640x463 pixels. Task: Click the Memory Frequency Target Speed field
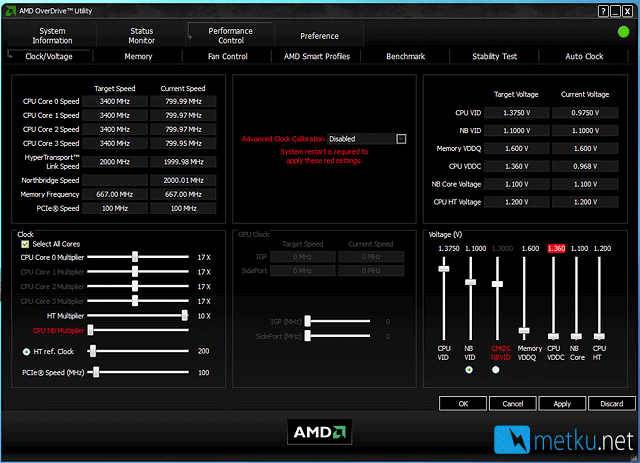pyautogui.click(x=115, y=194)
